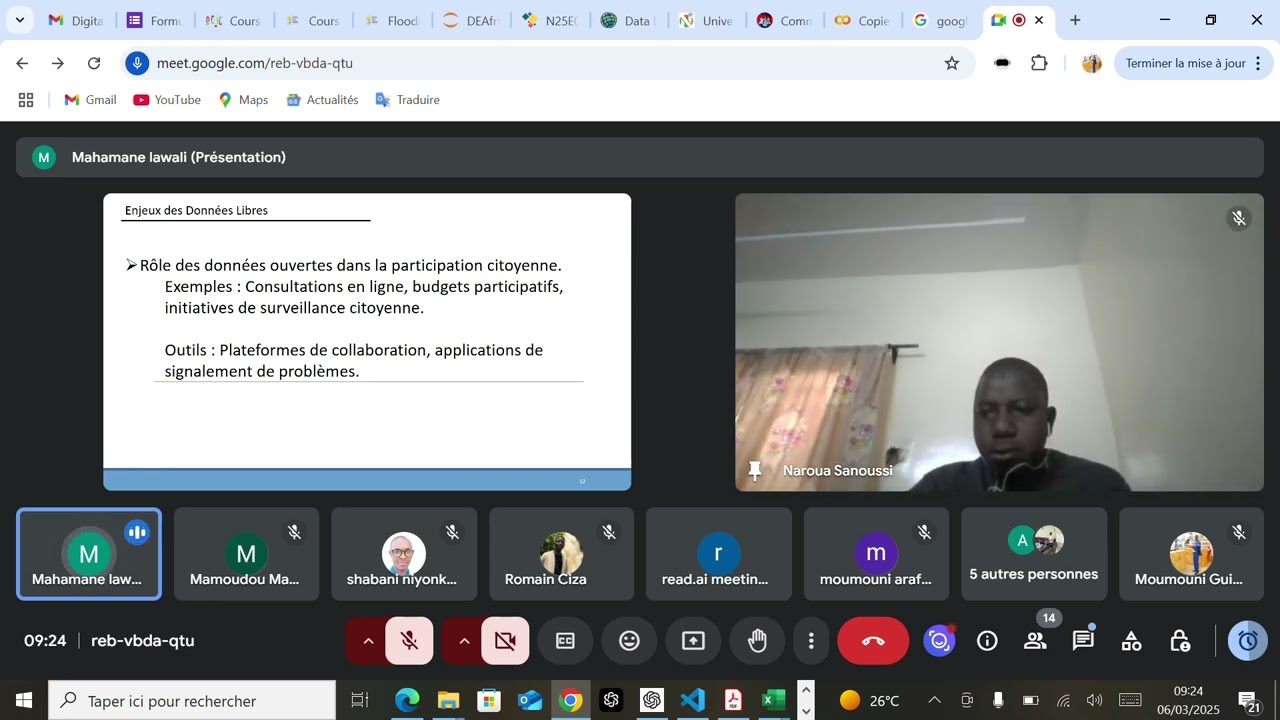Switch to the googl tab

click(940, 20)
